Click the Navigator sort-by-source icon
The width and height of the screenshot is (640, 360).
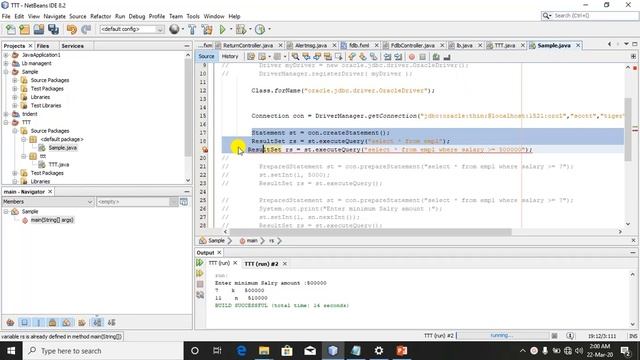pos(111,323)
